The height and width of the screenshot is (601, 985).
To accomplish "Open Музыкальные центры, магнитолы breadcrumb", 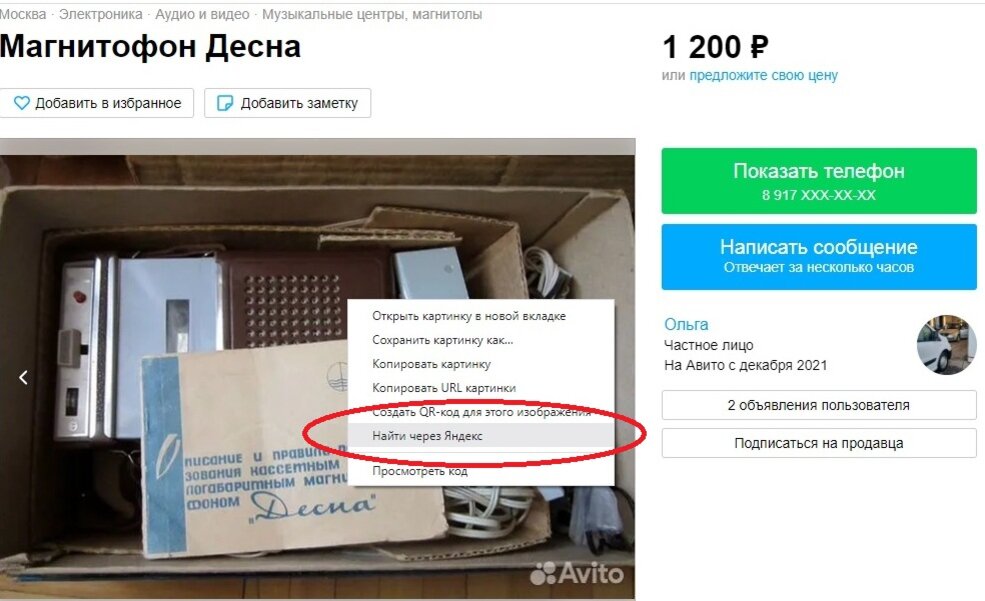I will (x=372, y=14).
